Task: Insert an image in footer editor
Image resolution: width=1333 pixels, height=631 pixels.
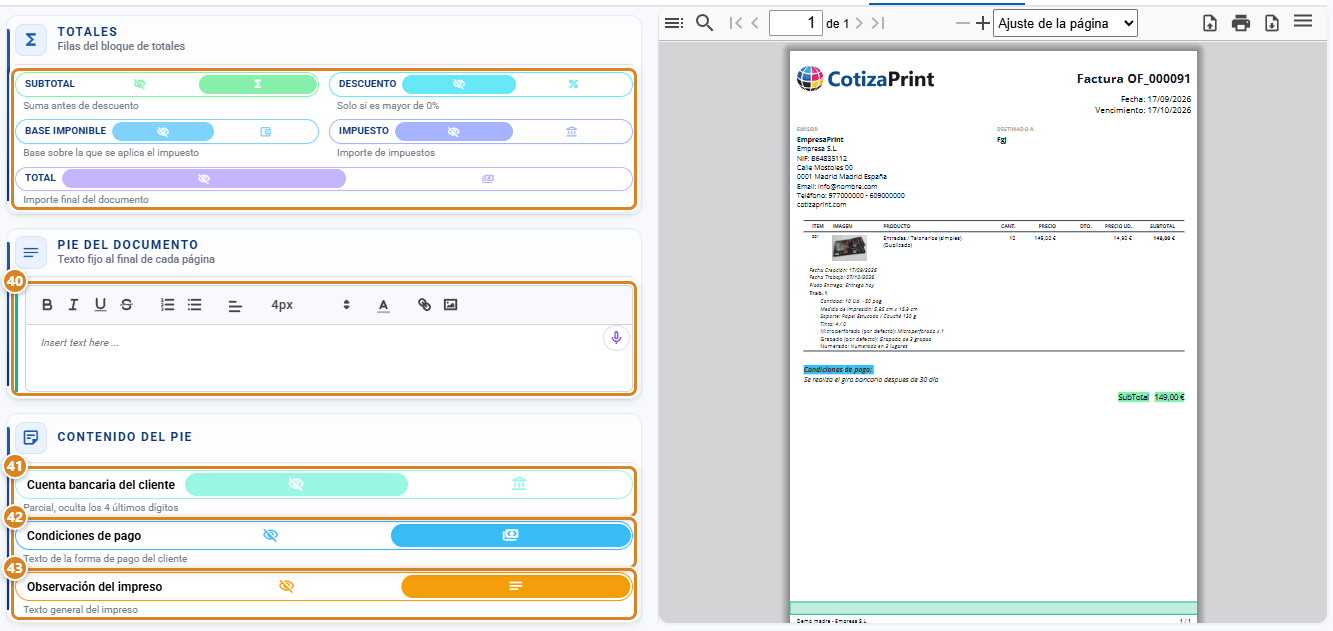Action: click(x=451, y=305)
